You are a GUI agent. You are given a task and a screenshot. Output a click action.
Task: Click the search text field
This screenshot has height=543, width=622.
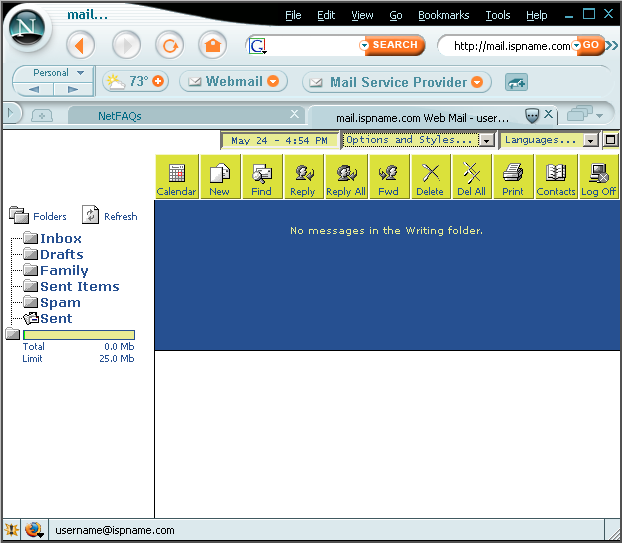tap(313, 46)
